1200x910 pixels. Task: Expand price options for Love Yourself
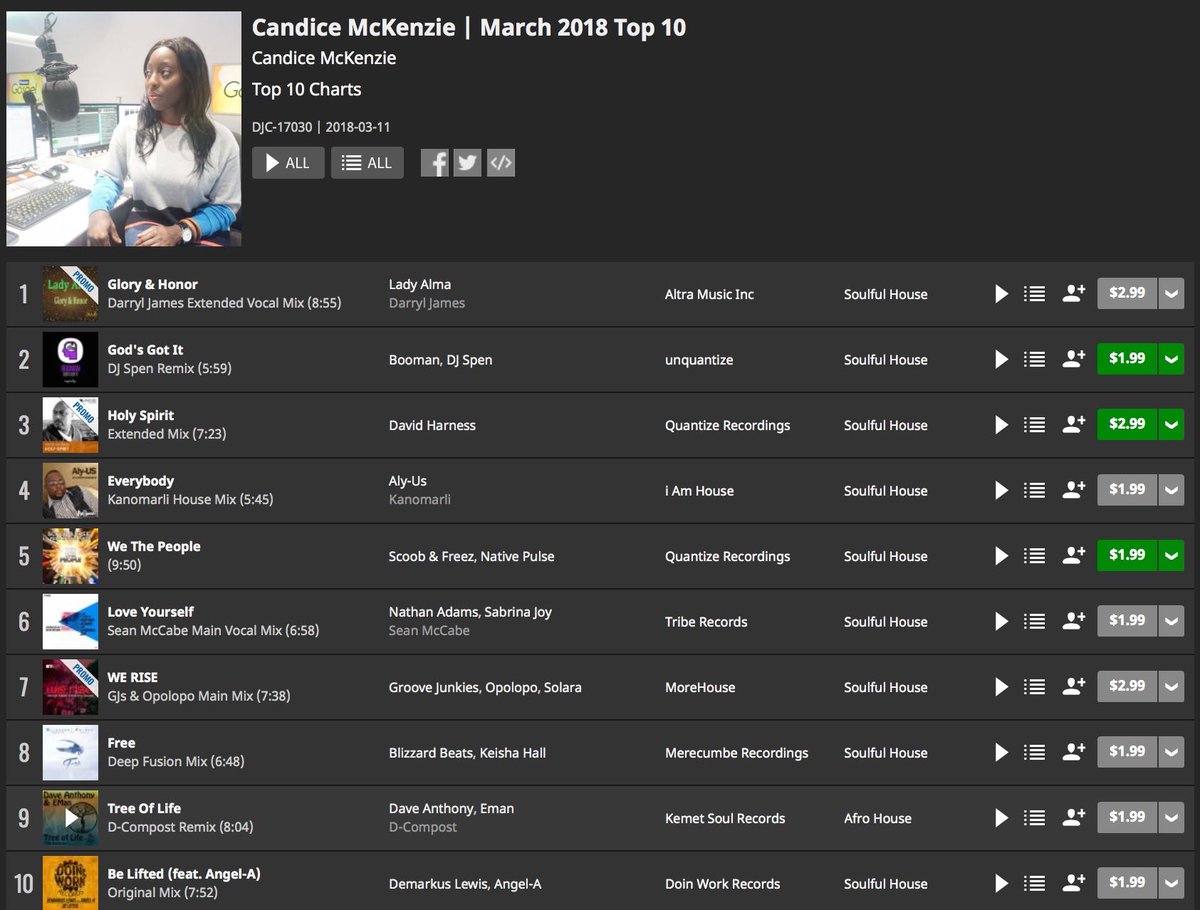[x=1171, y=621]
